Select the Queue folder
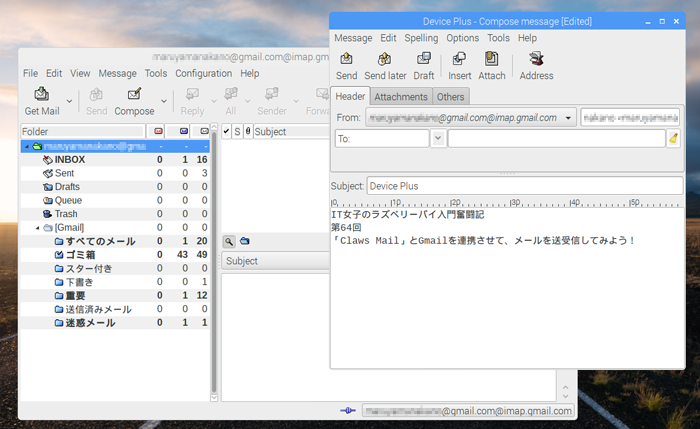The height and width of the screenshot is (429, 700). pos(115,200)
